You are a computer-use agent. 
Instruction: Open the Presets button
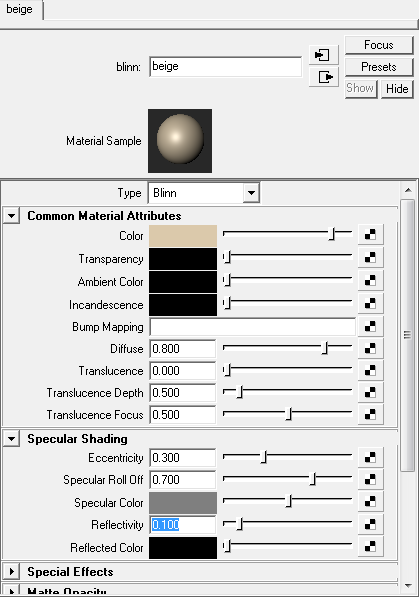pos(379,67)
